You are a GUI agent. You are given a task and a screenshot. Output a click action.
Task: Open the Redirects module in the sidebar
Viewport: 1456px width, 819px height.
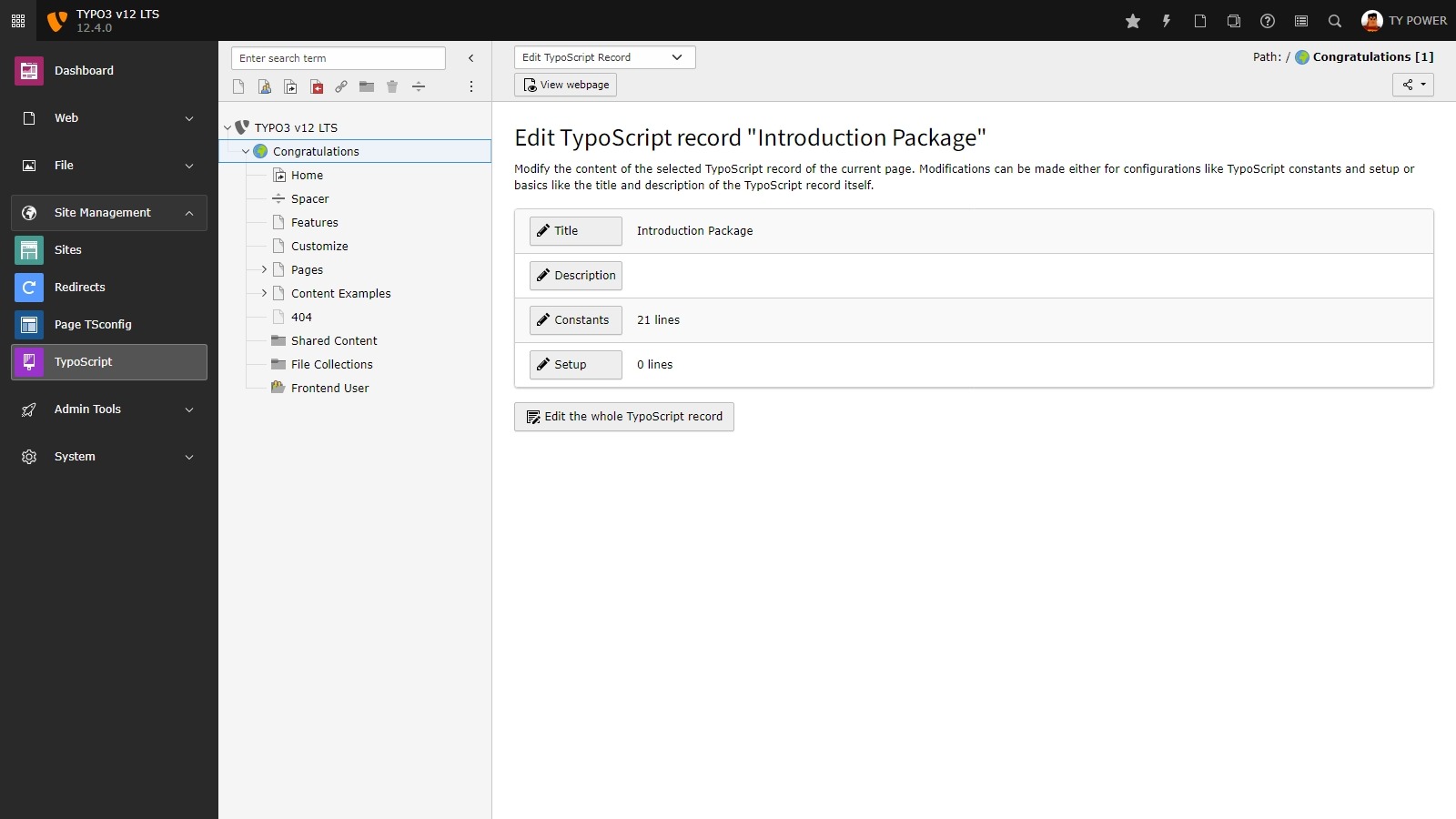[80, 287]
